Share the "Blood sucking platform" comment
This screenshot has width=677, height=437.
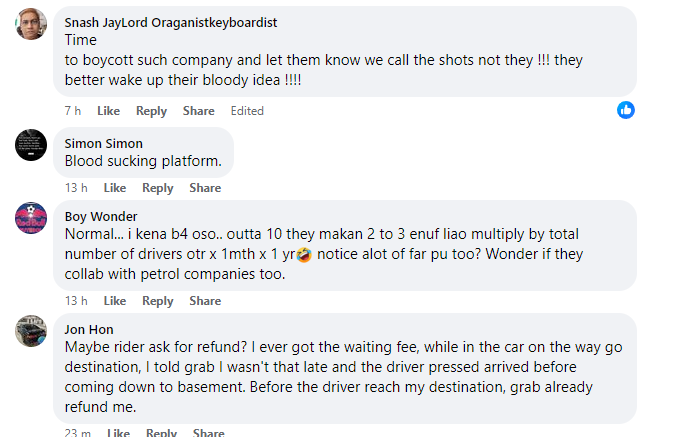(x=205, y=188)
